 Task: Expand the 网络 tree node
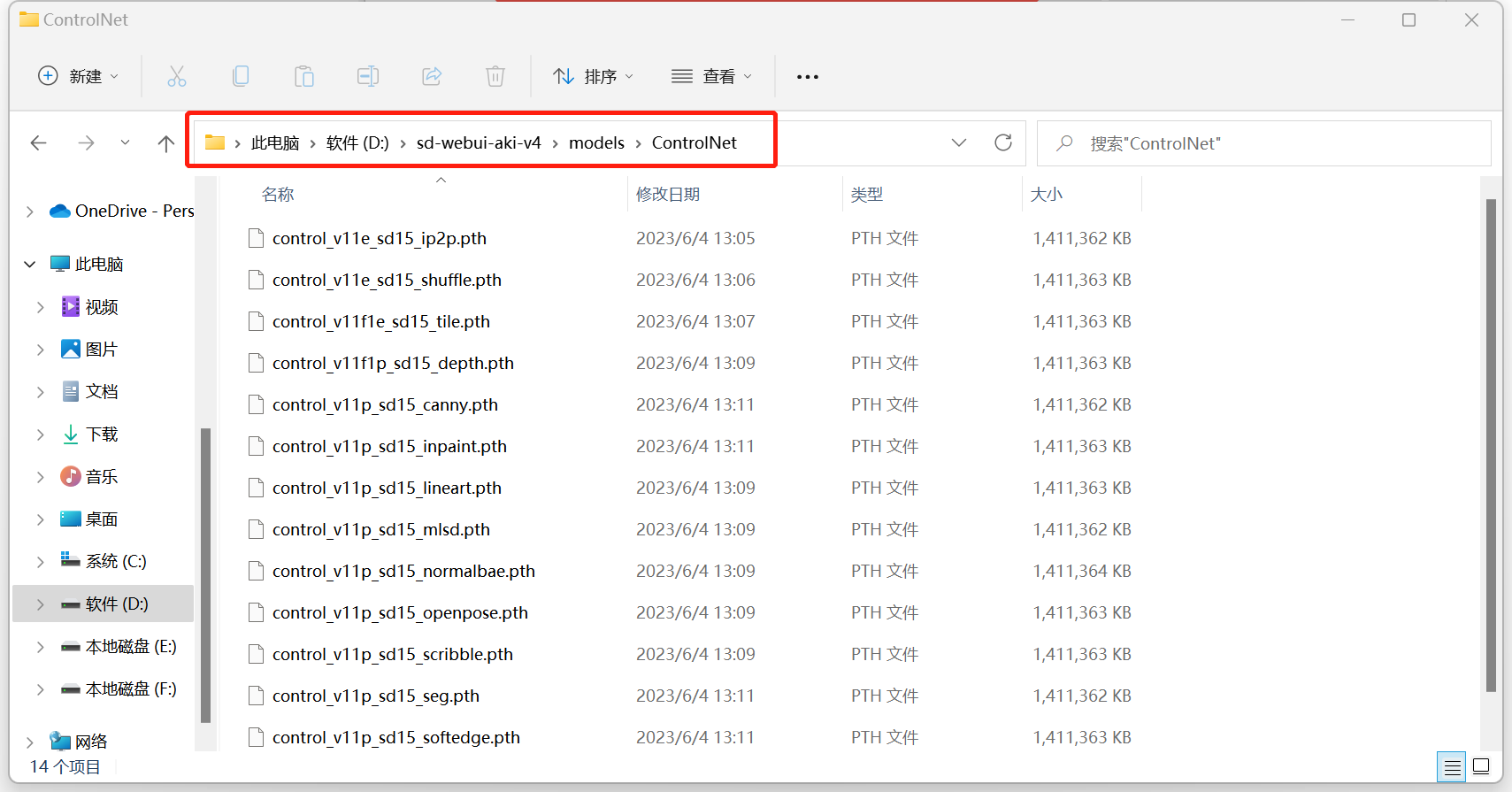pyautogui.click(x=29, y=742)
